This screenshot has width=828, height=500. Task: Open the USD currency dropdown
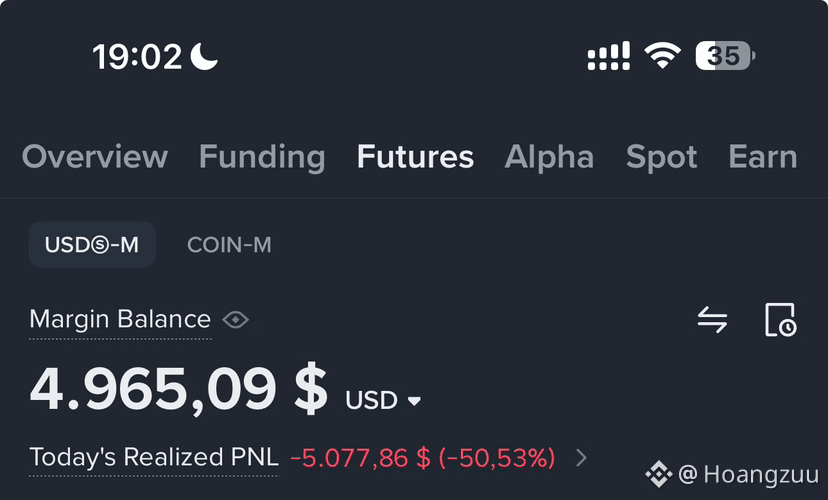pos(383,400)
